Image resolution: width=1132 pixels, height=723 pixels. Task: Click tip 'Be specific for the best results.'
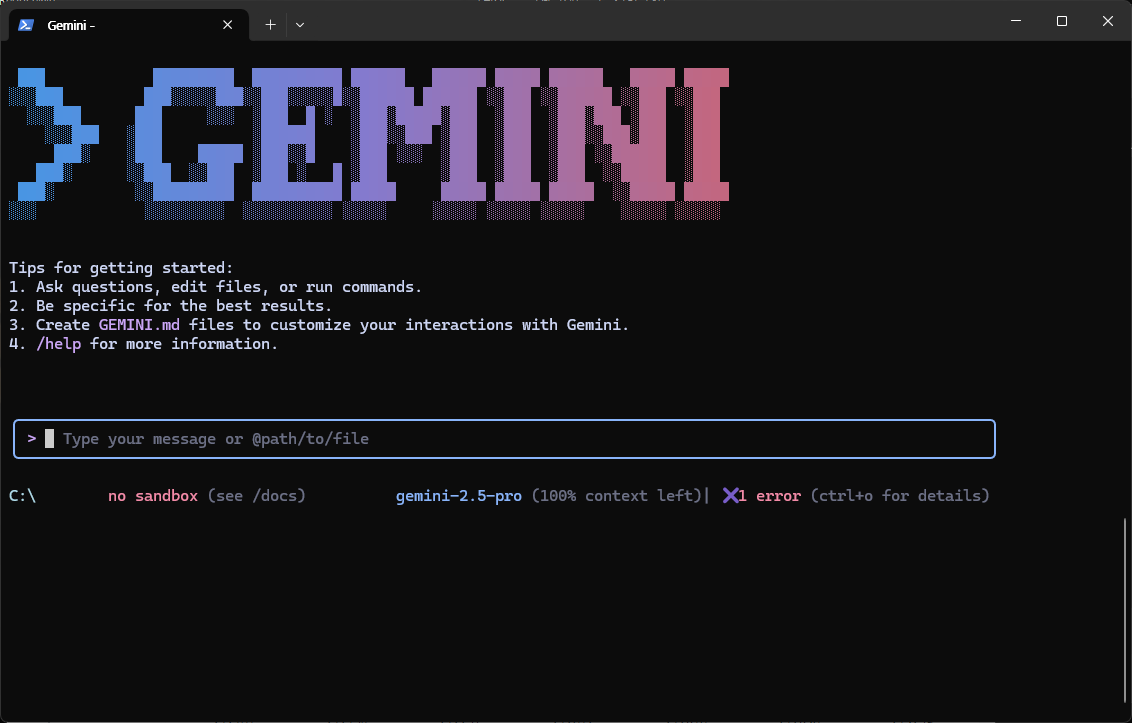[184, 306]
